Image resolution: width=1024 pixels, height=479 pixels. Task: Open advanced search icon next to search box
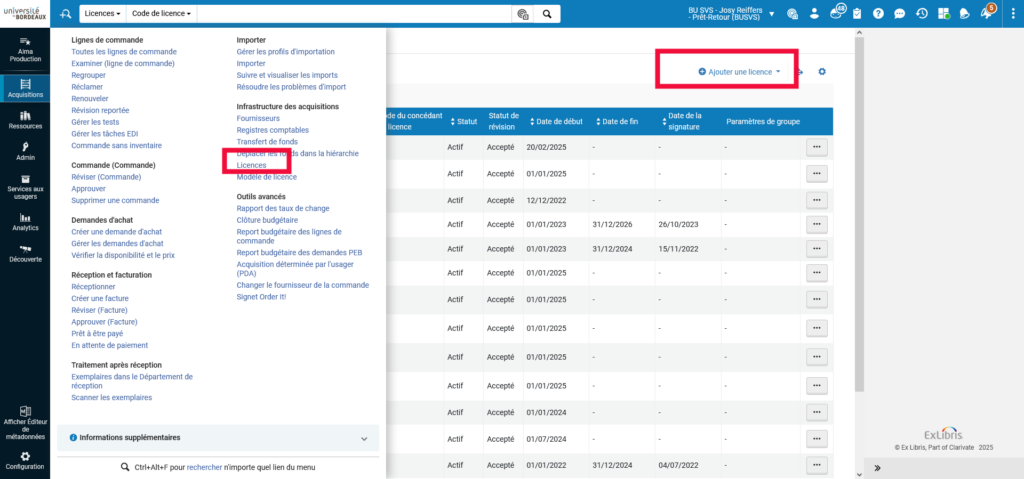(522, 14)
